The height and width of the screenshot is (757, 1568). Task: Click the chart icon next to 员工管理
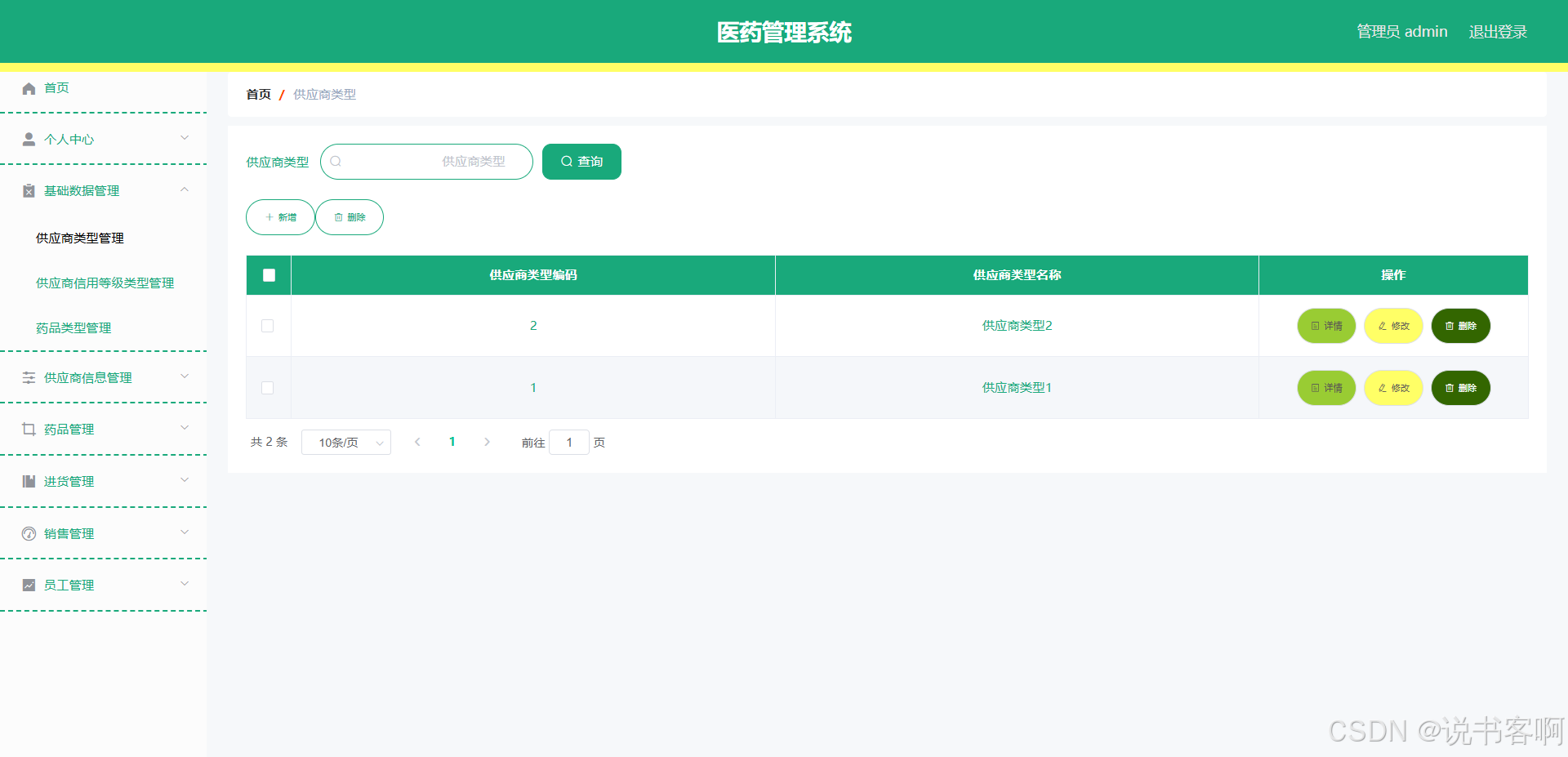tap(29, 584)
